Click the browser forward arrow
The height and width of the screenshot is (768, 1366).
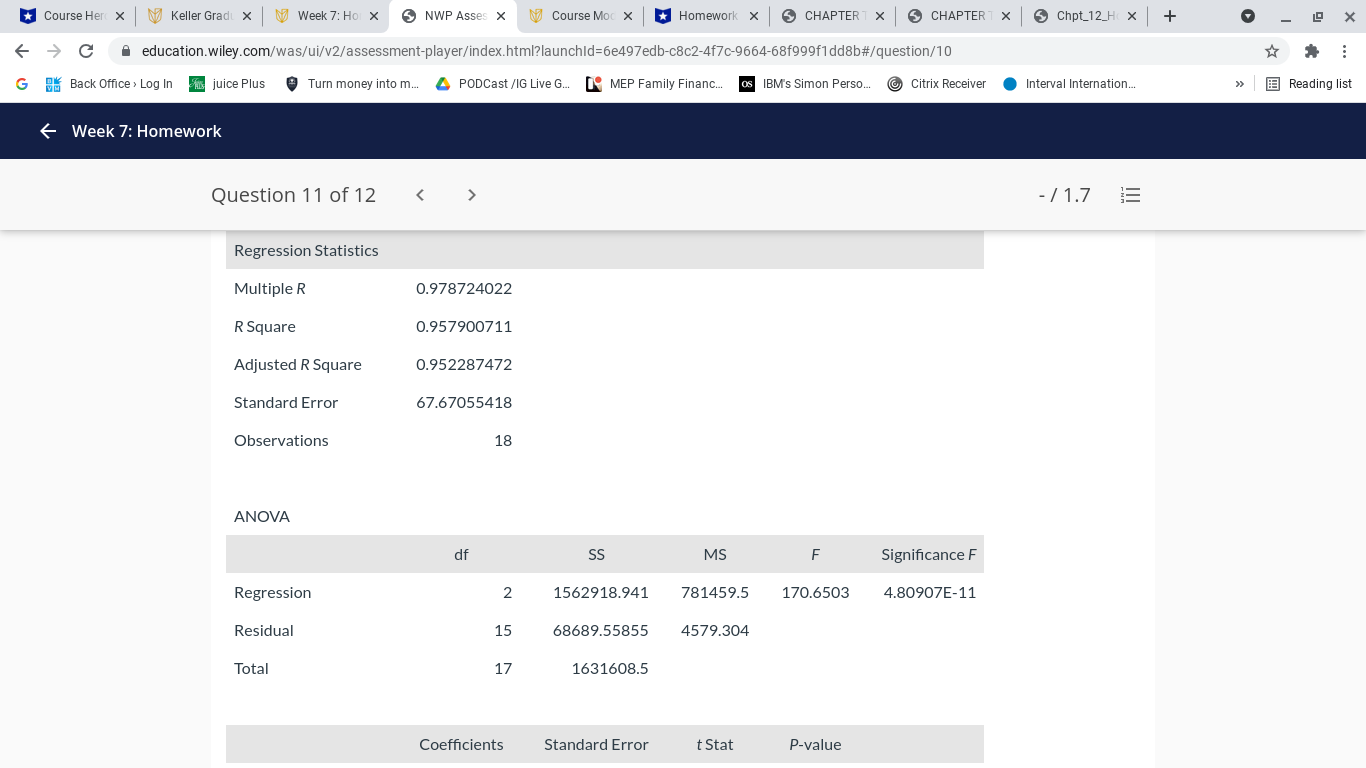point(54,51)
